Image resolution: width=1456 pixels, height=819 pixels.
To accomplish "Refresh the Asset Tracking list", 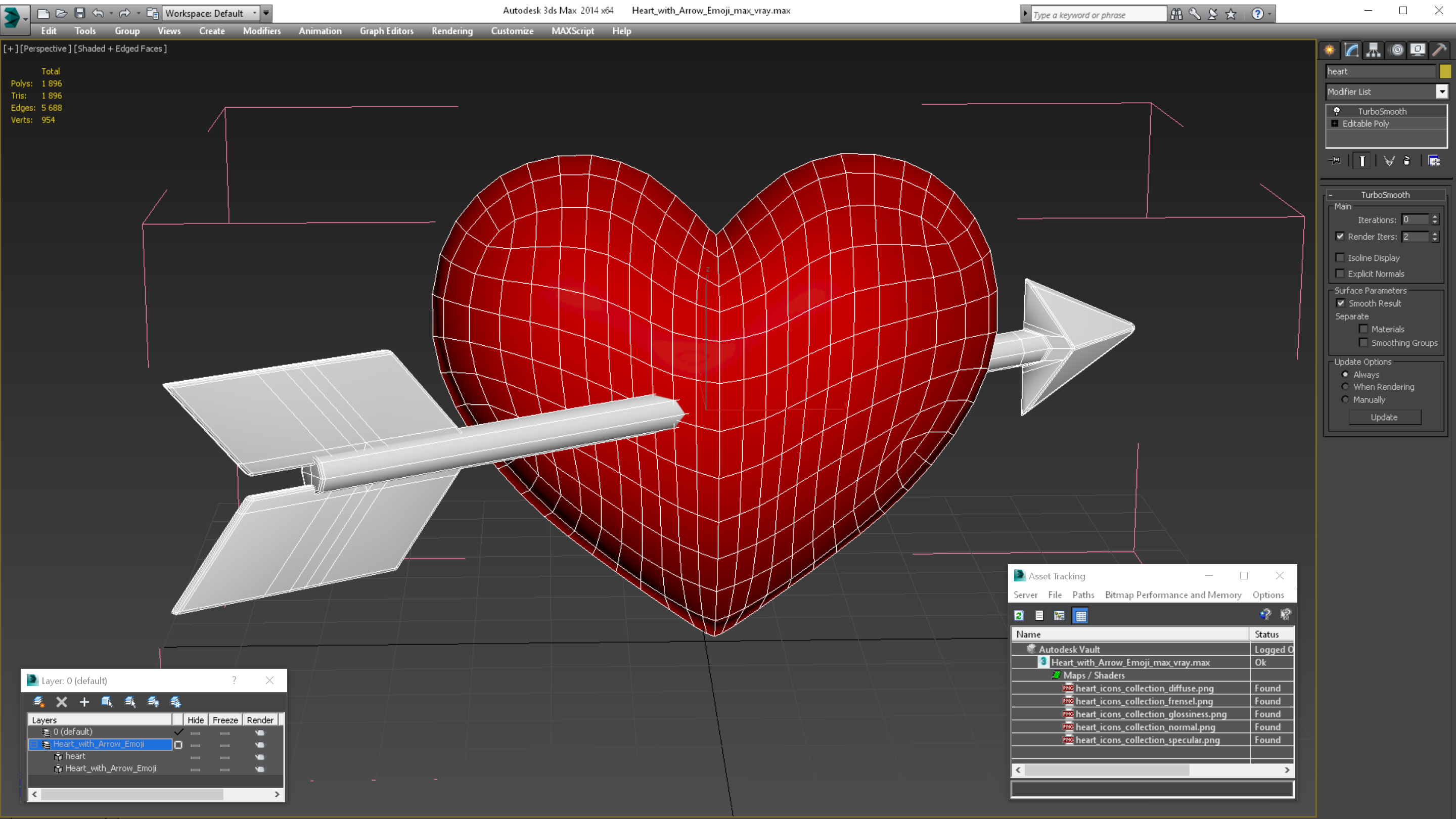I will [x=1019, y=616].
